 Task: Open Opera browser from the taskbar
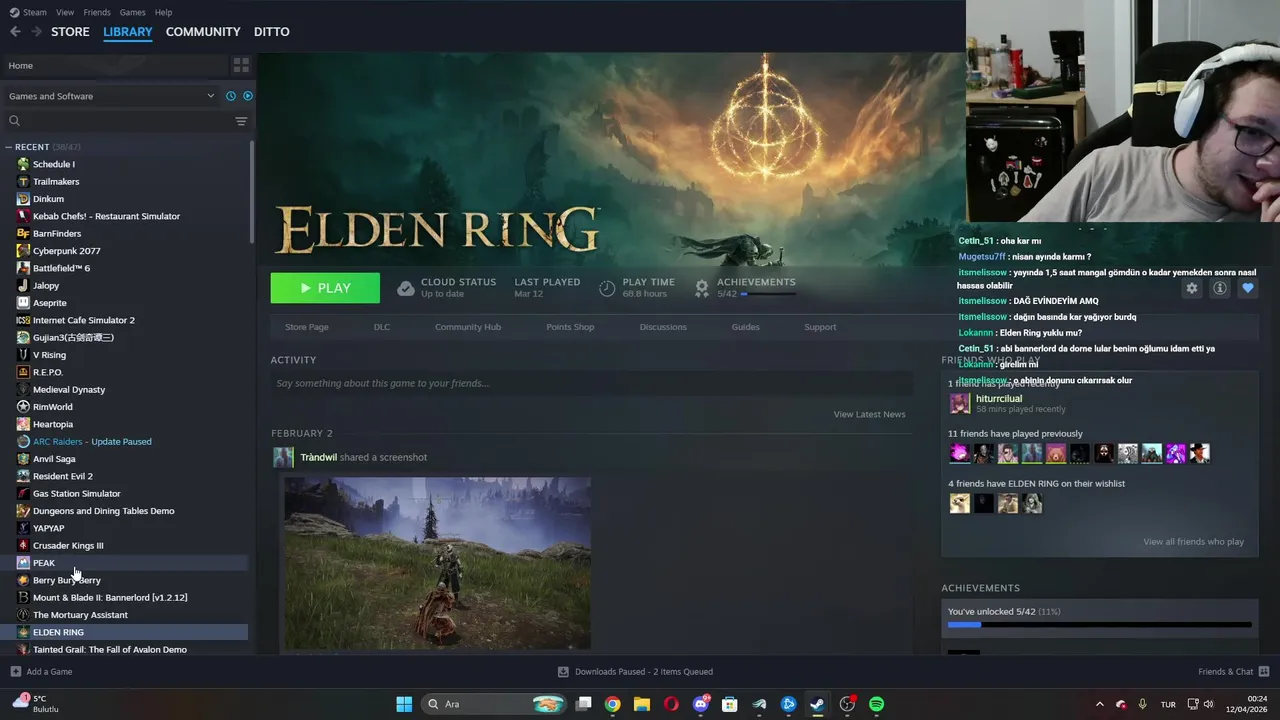coord(671,704)
